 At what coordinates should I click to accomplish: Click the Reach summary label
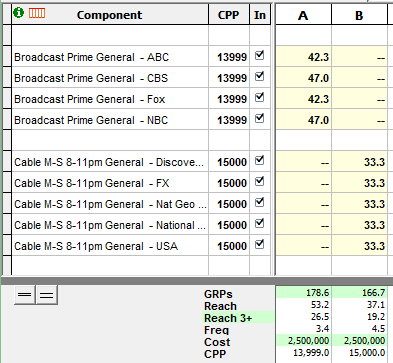220,306
